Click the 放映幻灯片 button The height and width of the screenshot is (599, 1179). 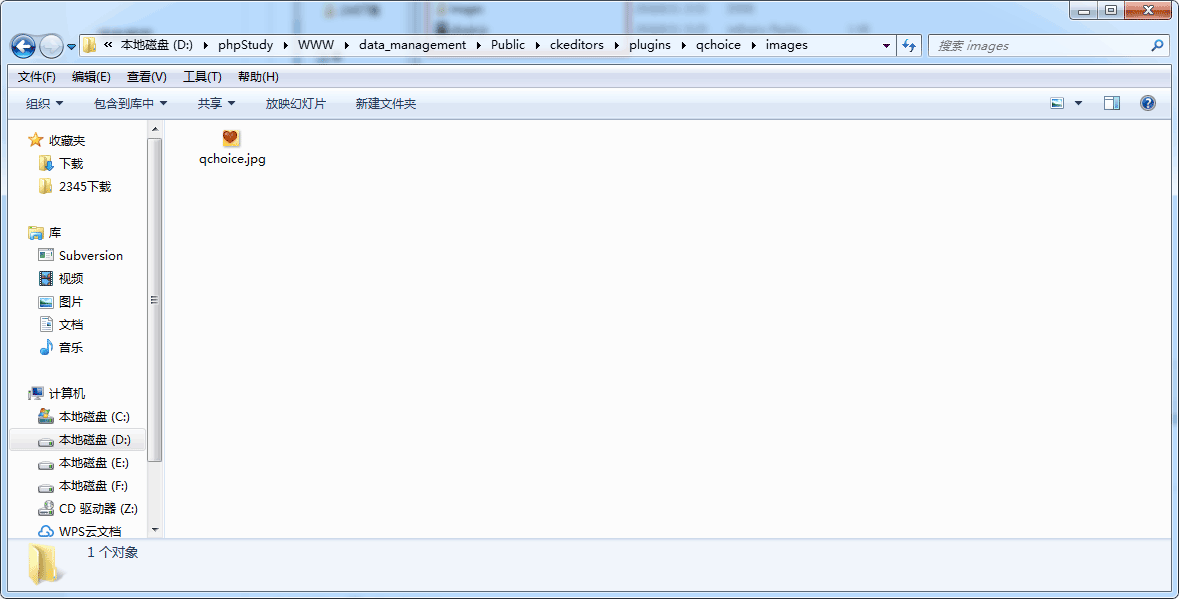(x=295, y=103)
